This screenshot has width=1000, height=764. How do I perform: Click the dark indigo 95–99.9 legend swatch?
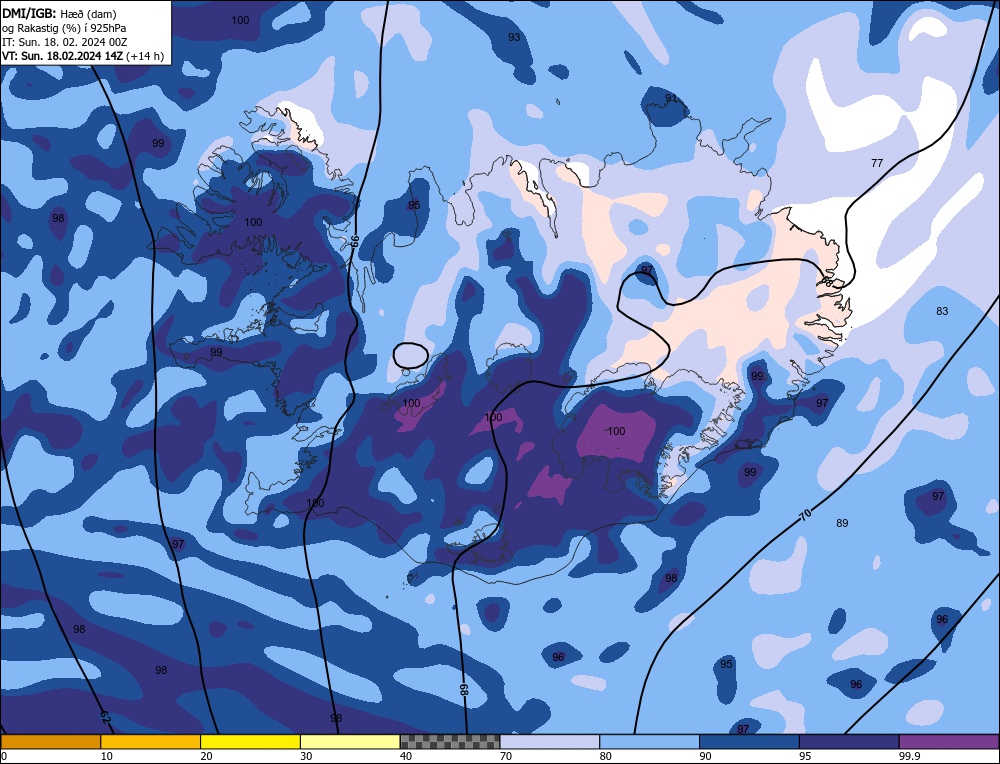coord(849,742)
